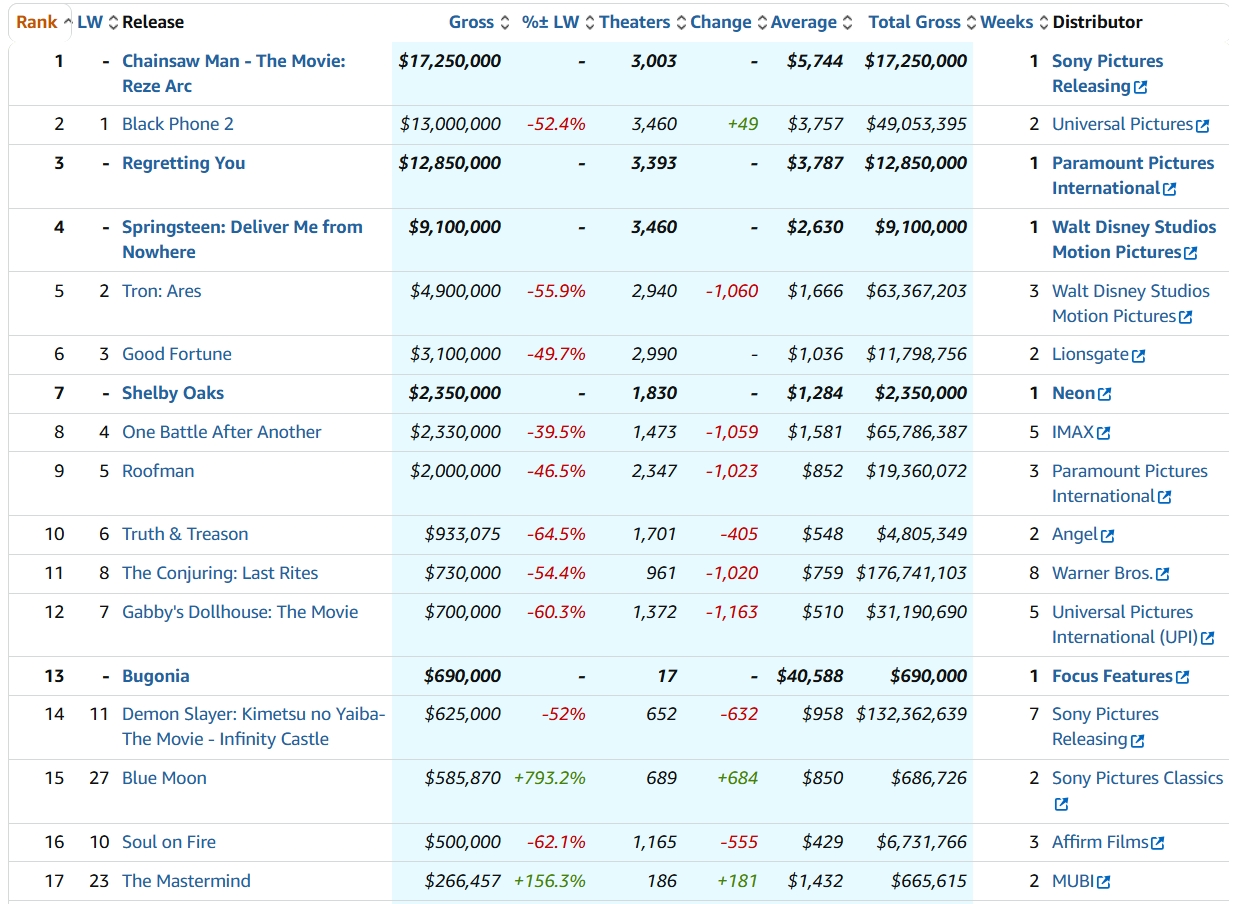Sort table by Rank column
1238x904 pixels.
point(37,22)
